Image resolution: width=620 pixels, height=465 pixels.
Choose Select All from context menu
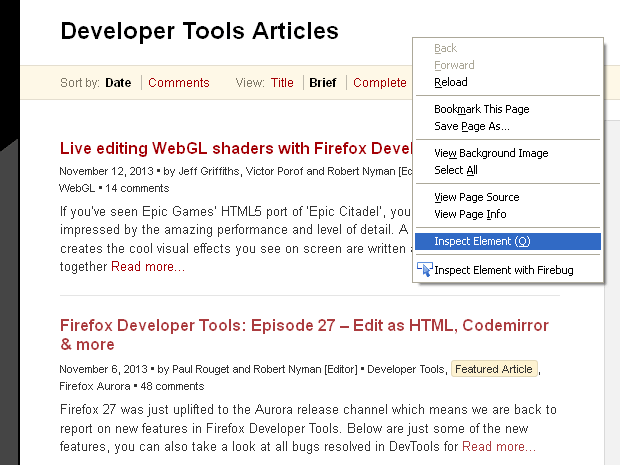tap(508, 170)
